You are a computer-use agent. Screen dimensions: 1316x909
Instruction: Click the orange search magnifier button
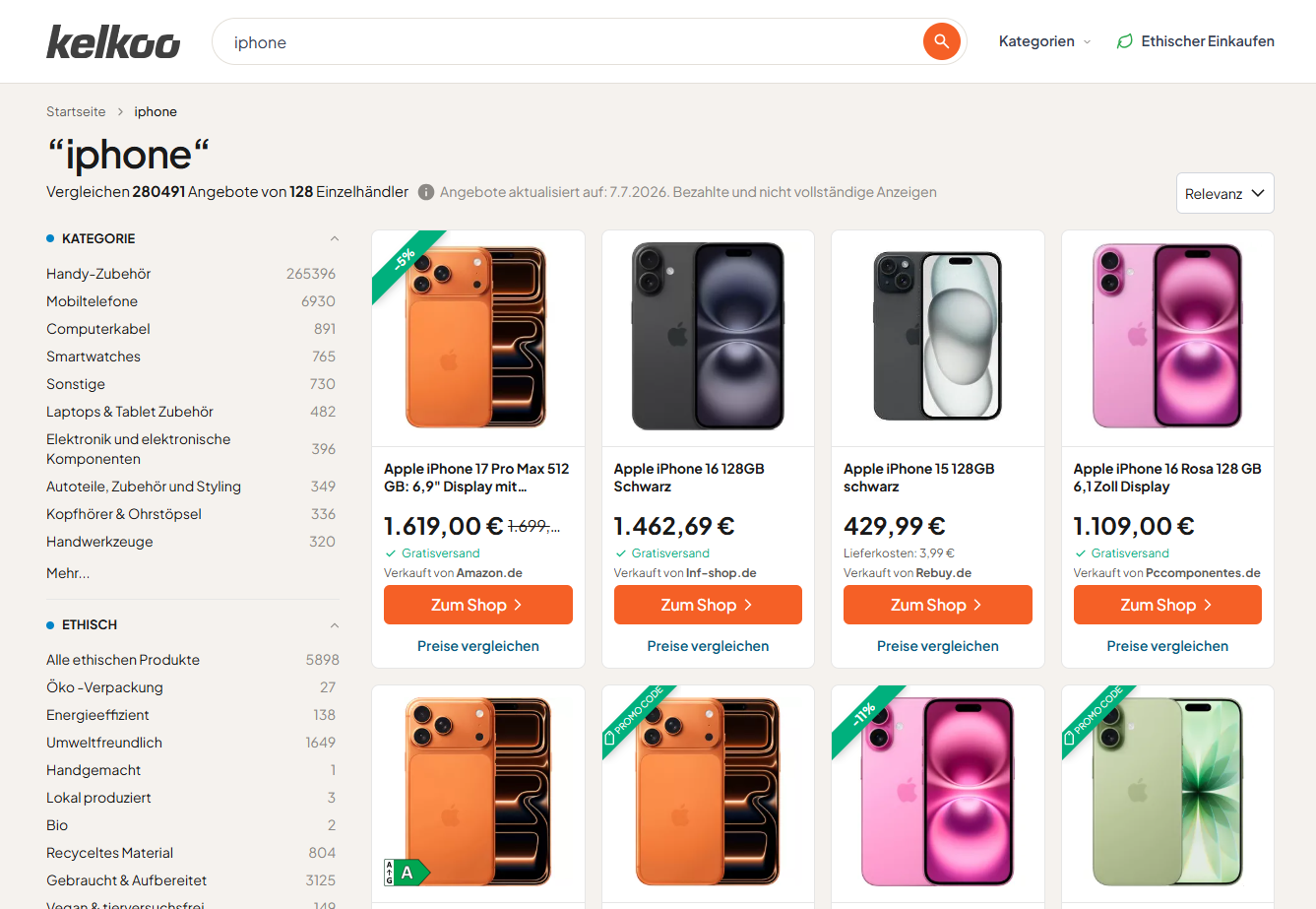point(941,41)
